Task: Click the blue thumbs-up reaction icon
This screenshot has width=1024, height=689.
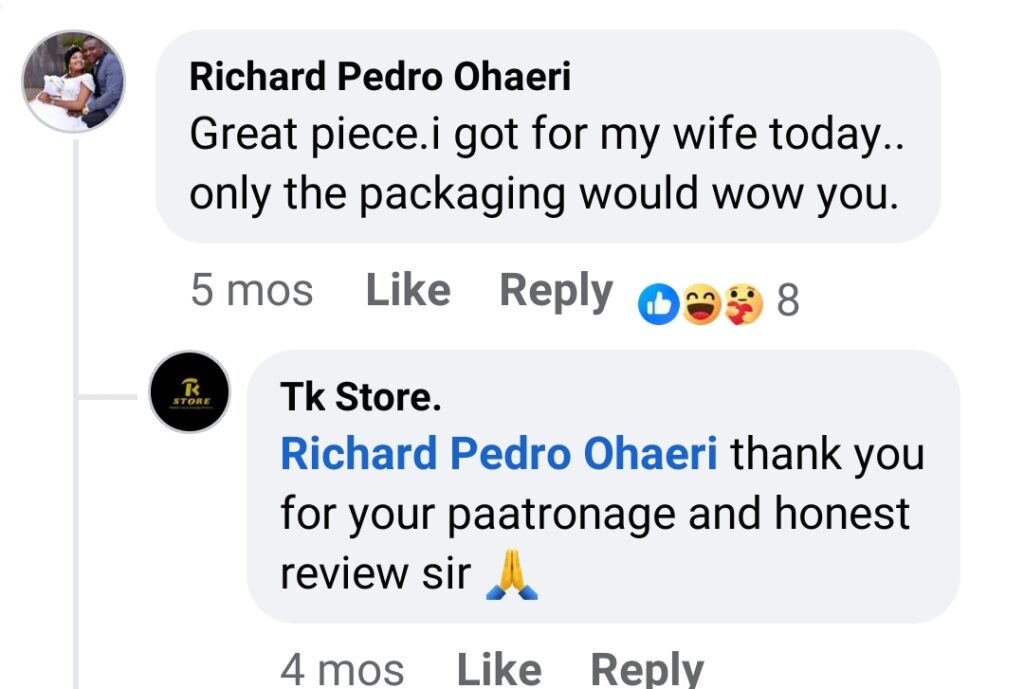Action: [x=658, y=303]
